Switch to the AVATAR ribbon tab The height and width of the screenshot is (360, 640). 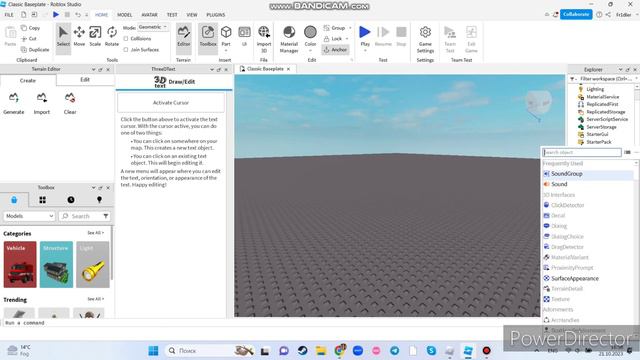(149, 15)
